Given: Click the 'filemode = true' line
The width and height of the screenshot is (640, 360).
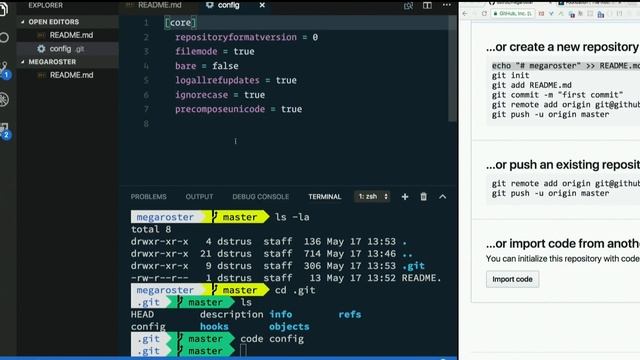Looking at the screenshot, I should (215, 51).
